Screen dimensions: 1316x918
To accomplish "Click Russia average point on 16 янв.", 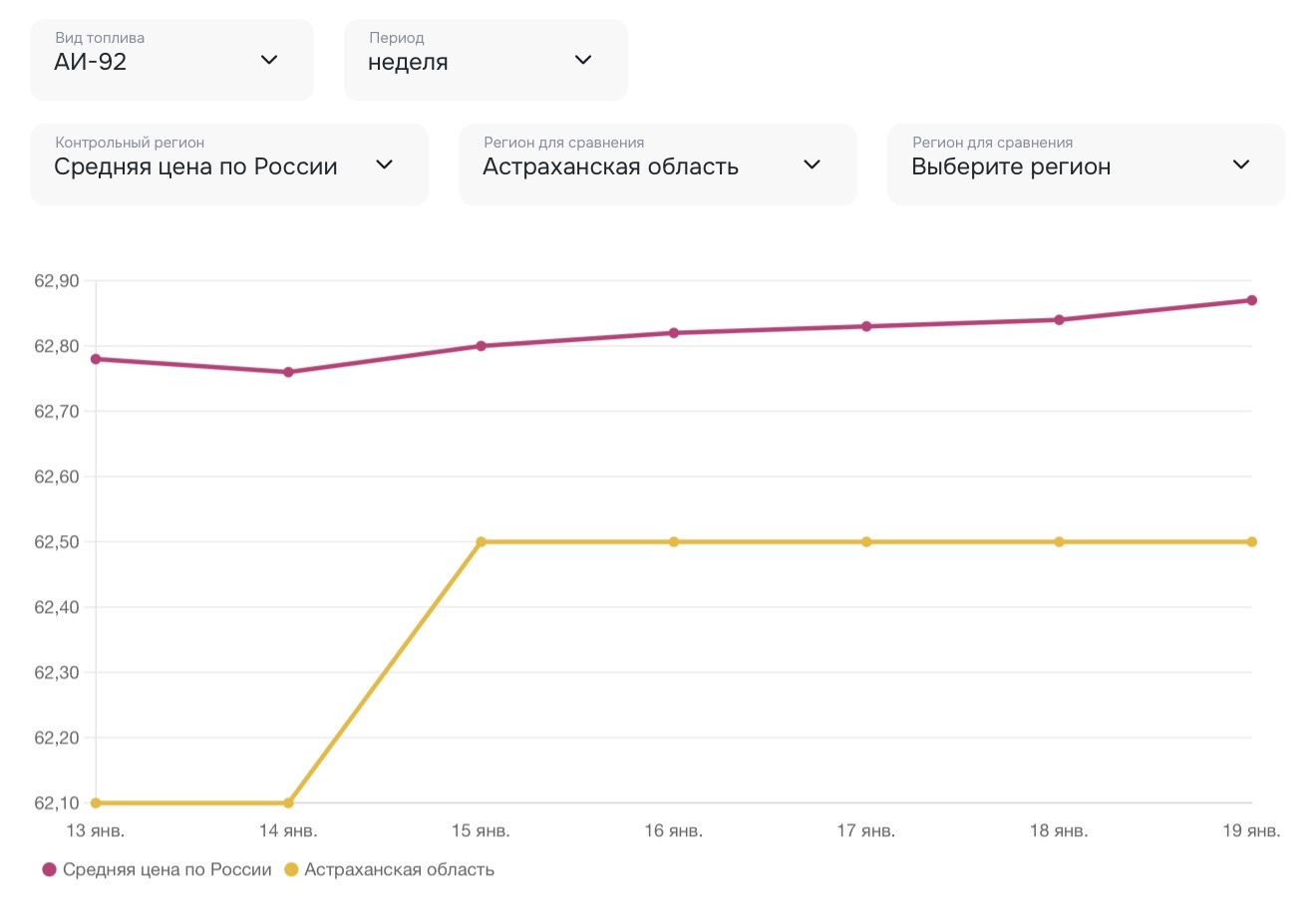I will 674,333.
